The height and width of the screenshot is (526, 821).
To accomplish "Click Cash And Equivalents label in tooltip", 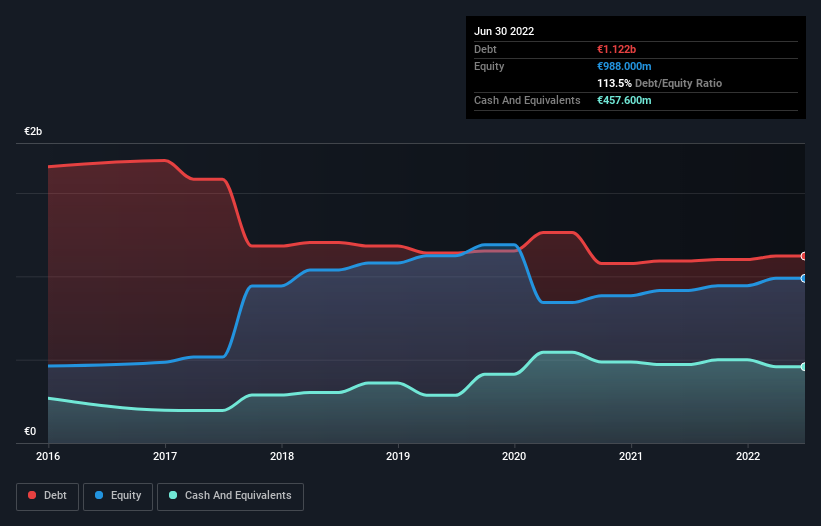I will point(527,100).
